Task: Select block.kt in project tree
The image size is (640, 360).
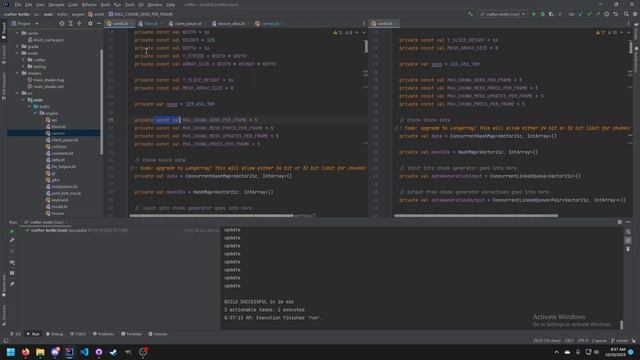Action: tap(56, 127)
